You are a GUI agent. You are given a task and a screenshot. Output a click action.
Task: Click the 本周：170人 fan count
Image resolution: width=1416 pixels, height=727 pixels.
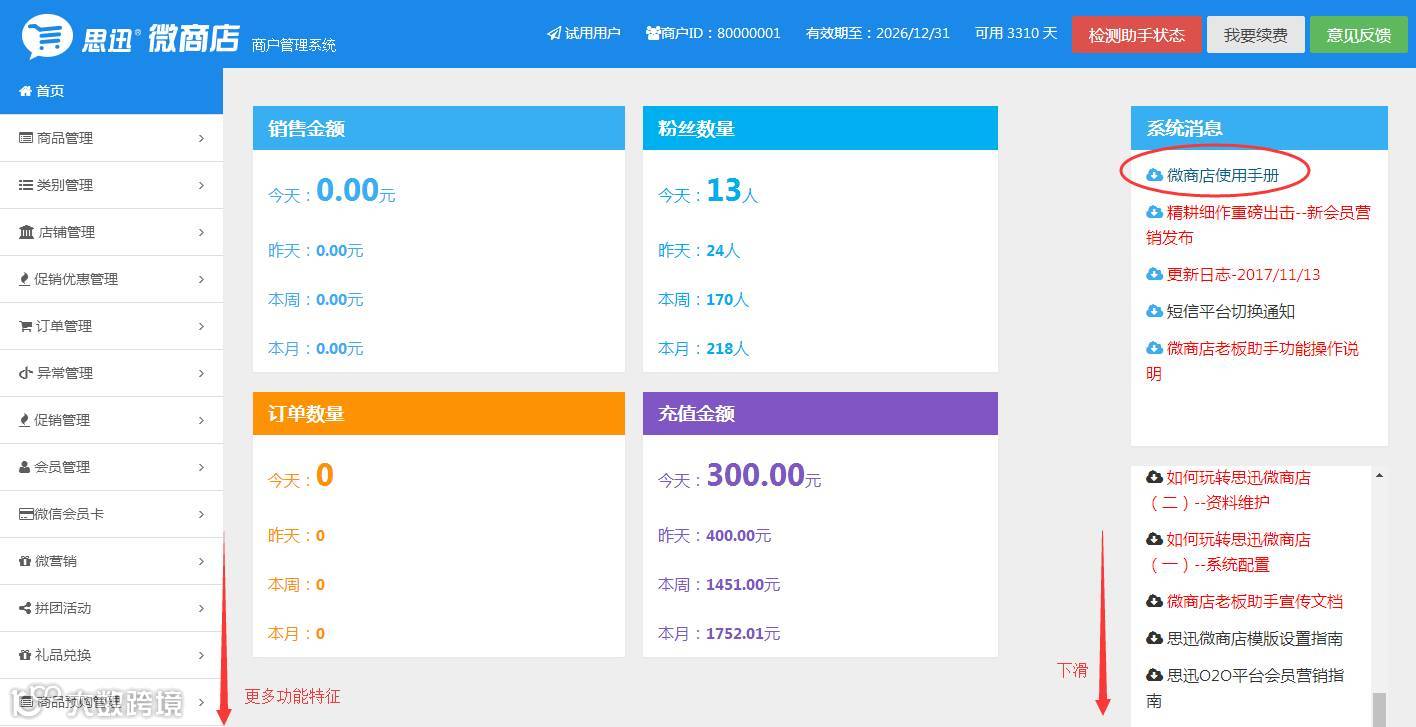703,299
